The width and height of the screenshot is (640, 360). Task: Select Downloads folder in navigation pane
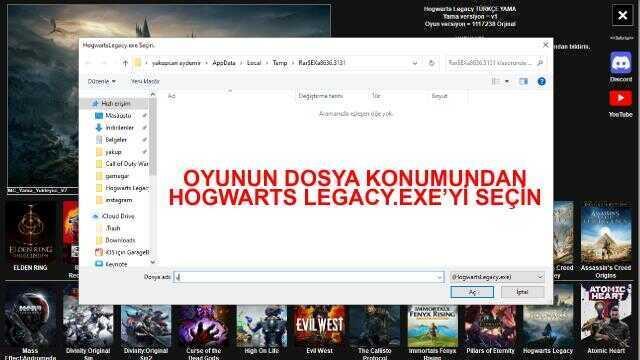[x=120, y=240]
